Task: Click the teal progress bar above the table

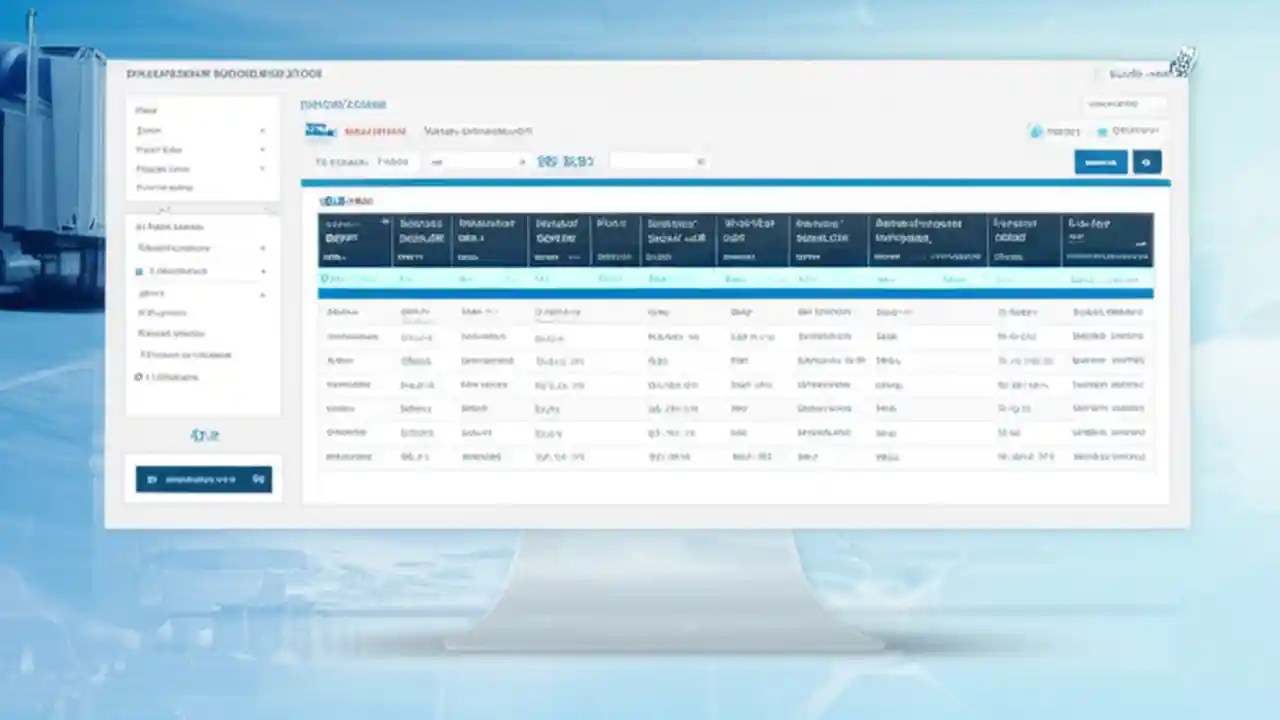Action: coord(735,184)
